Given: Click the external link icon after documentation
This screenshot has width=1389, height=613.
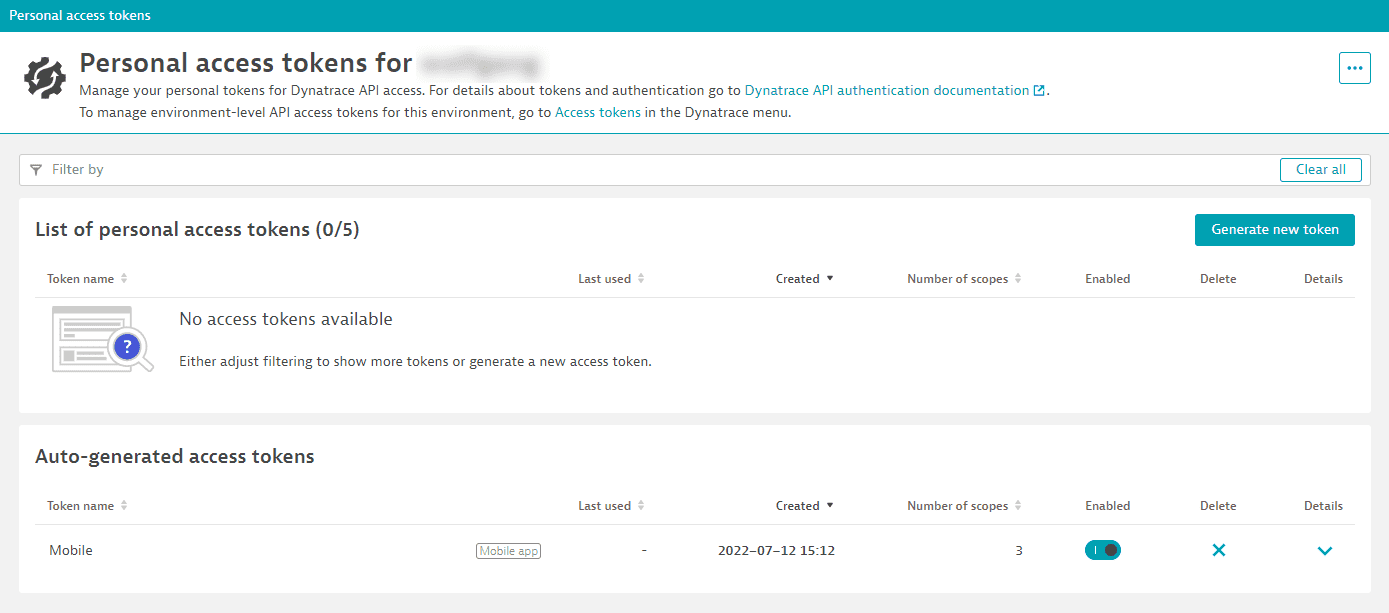Looking at the screenshot, I should [x=1039, y=91].
